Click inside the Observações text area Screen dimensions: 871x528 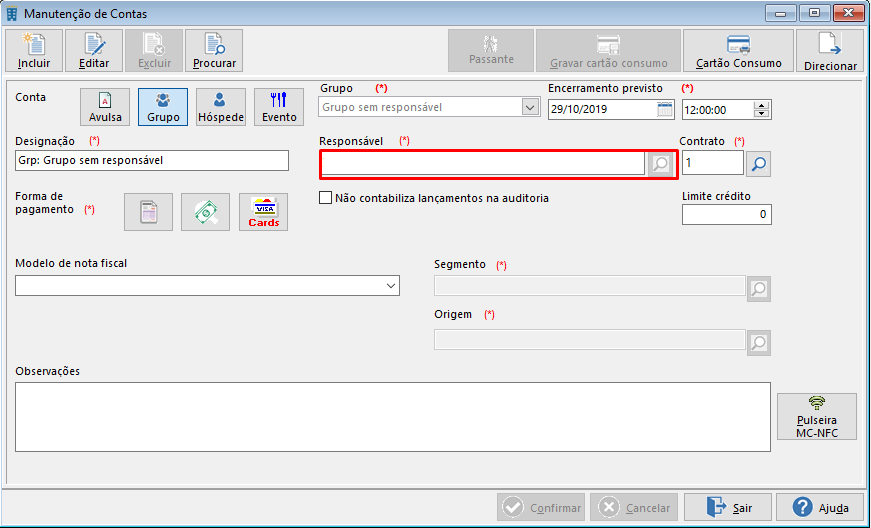pos(393,416)
